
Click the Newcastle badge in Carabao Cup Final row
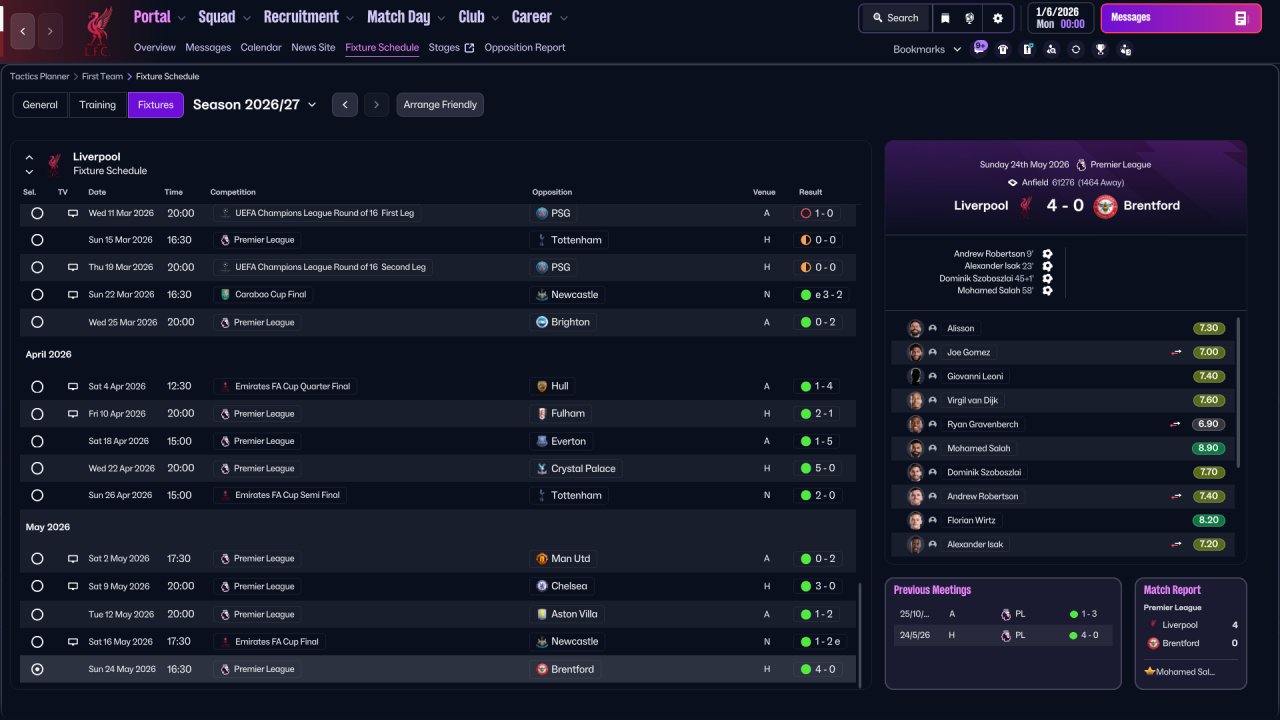(542, 295)
